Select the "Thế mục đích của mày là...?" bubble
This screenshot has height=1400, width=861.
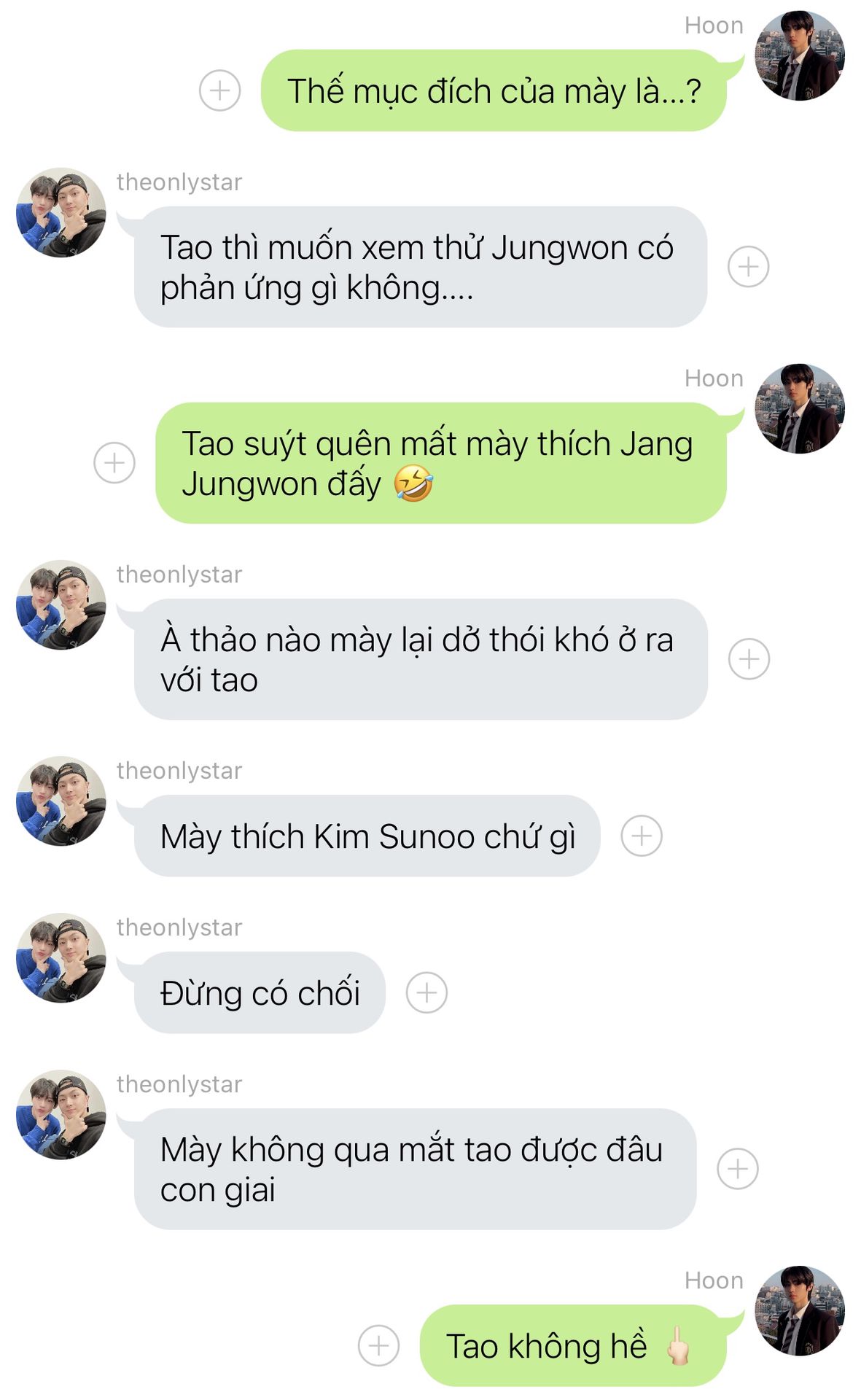[x=494, y=90]
